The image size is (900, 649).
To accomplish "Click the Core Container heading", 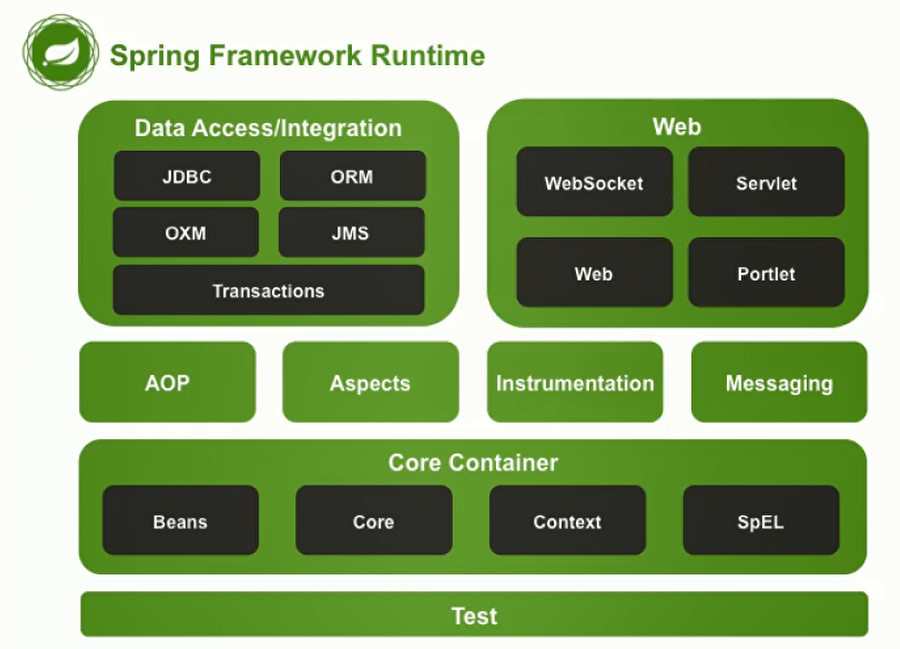I will pyautogui.click(x=473, y=463).
